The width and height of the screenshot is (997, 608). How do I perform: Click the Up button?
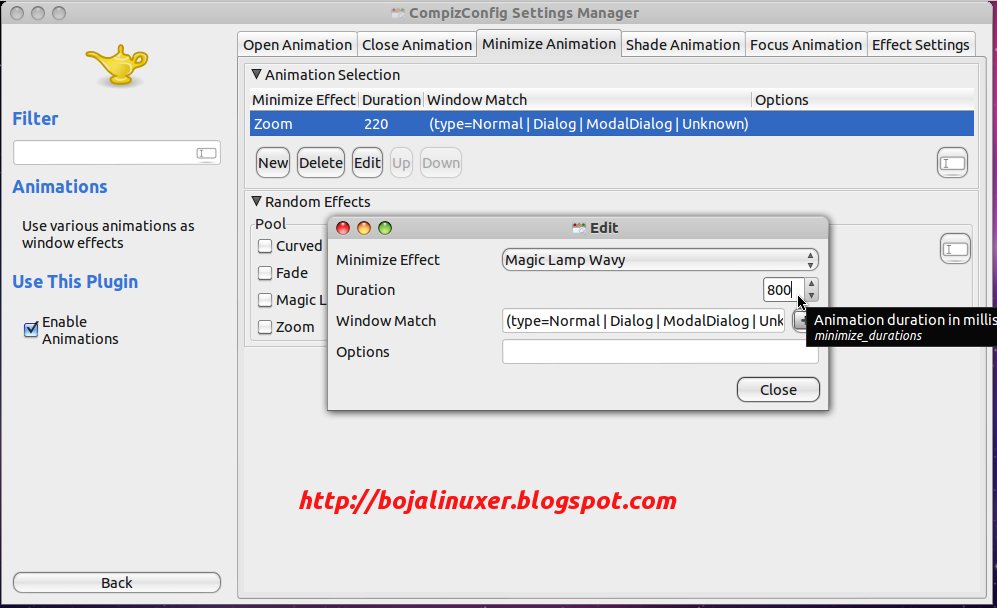[x=401, y=163]
